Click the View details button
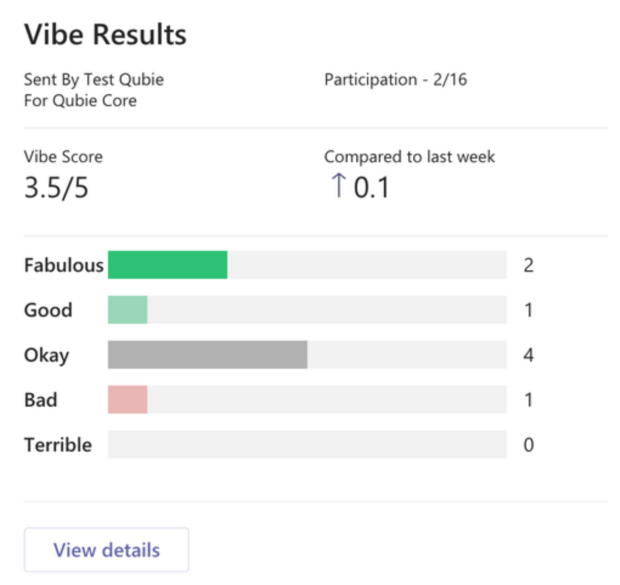 click(106, 549)
